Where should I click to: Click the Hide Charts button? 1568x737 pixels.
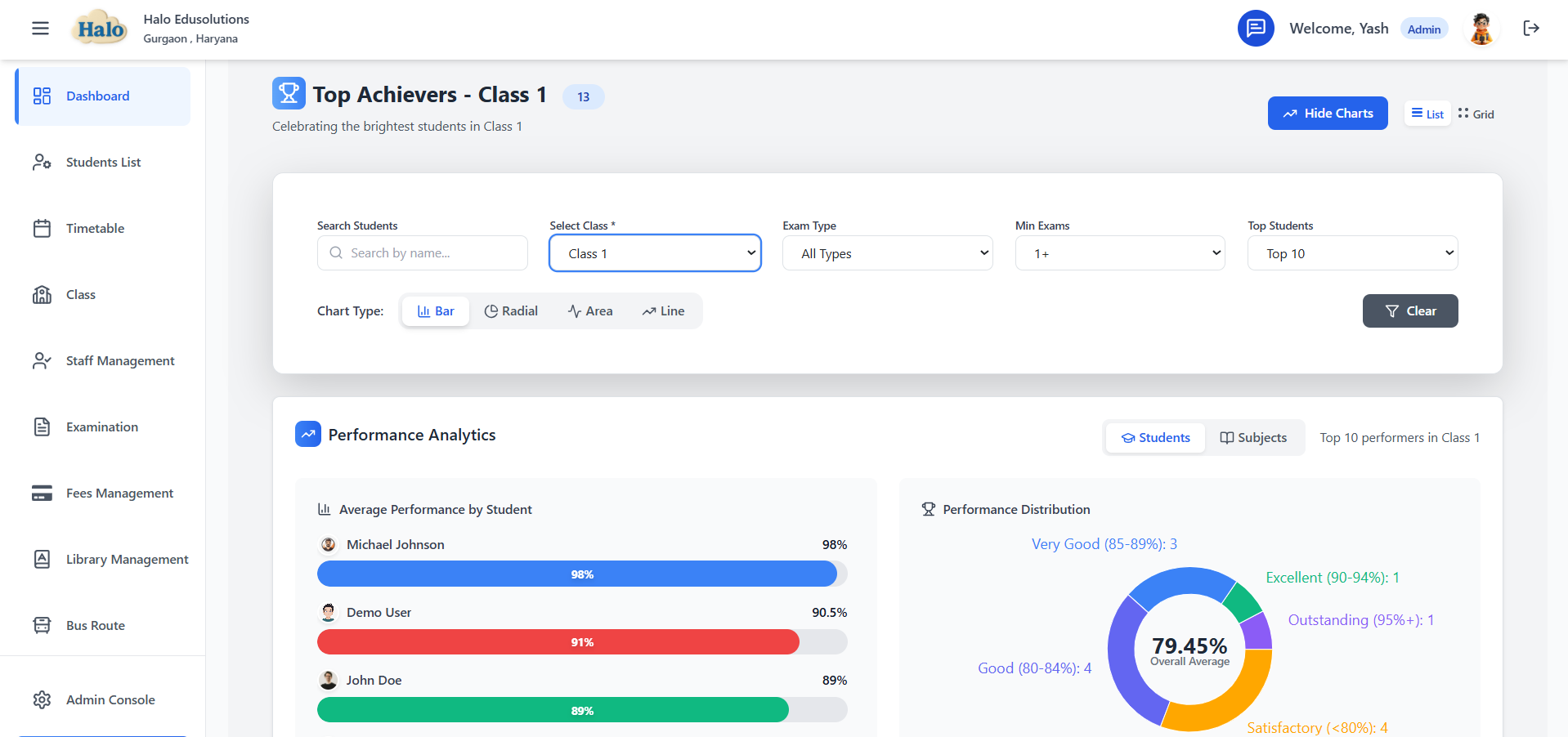tap(1327, 113)
